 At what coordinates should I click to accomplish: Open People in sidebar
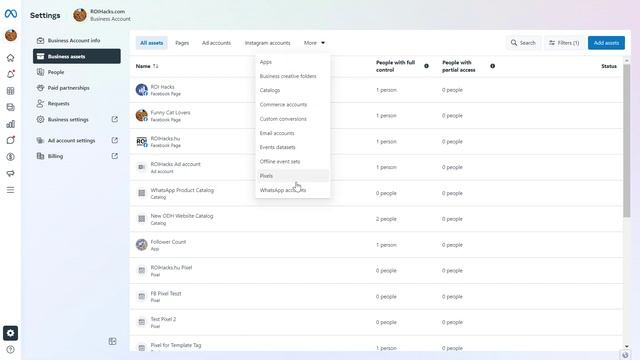(x=77, y=72)
